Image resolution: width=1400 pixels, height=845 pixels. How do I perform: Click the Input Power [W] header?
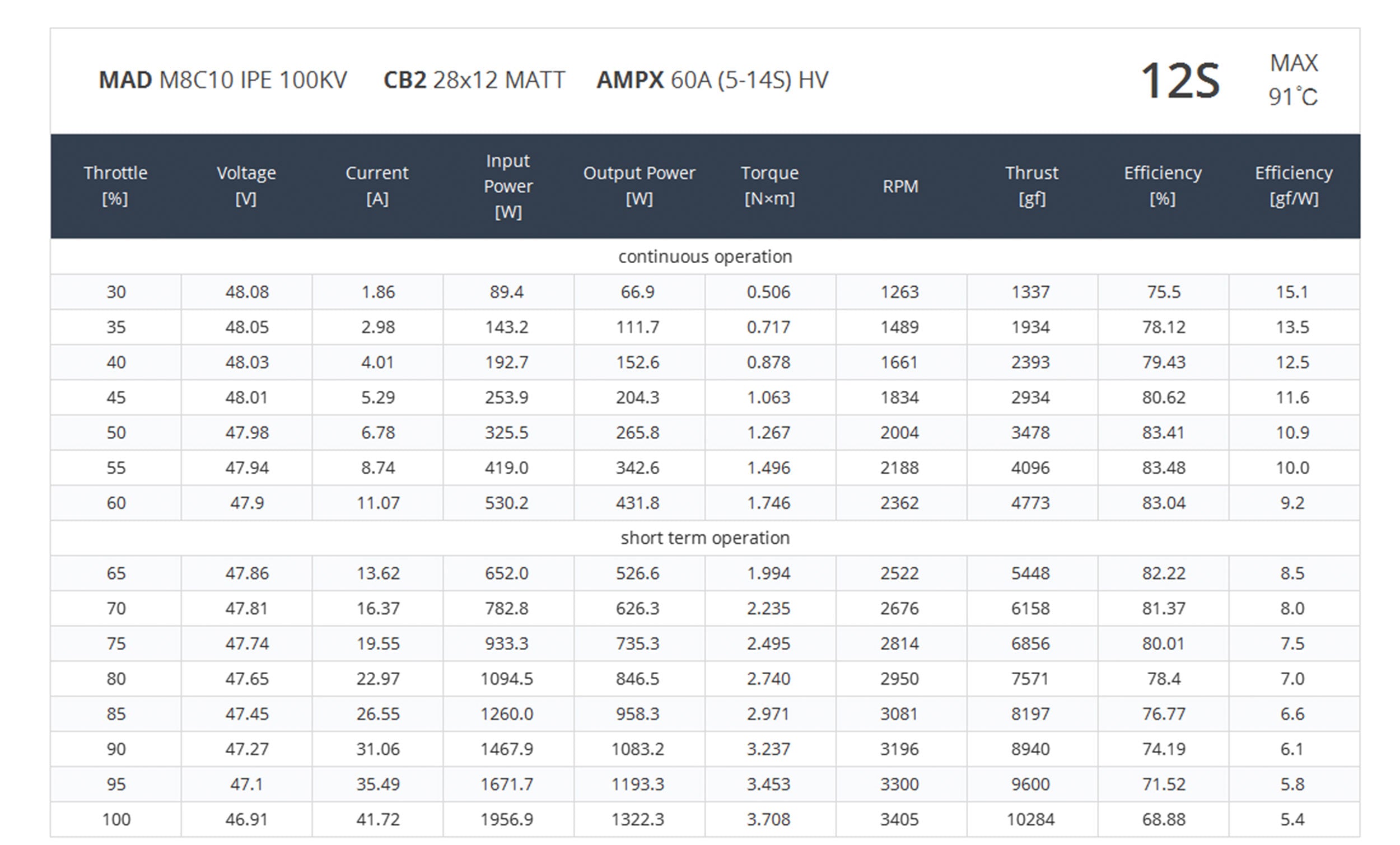coord(508,186)
